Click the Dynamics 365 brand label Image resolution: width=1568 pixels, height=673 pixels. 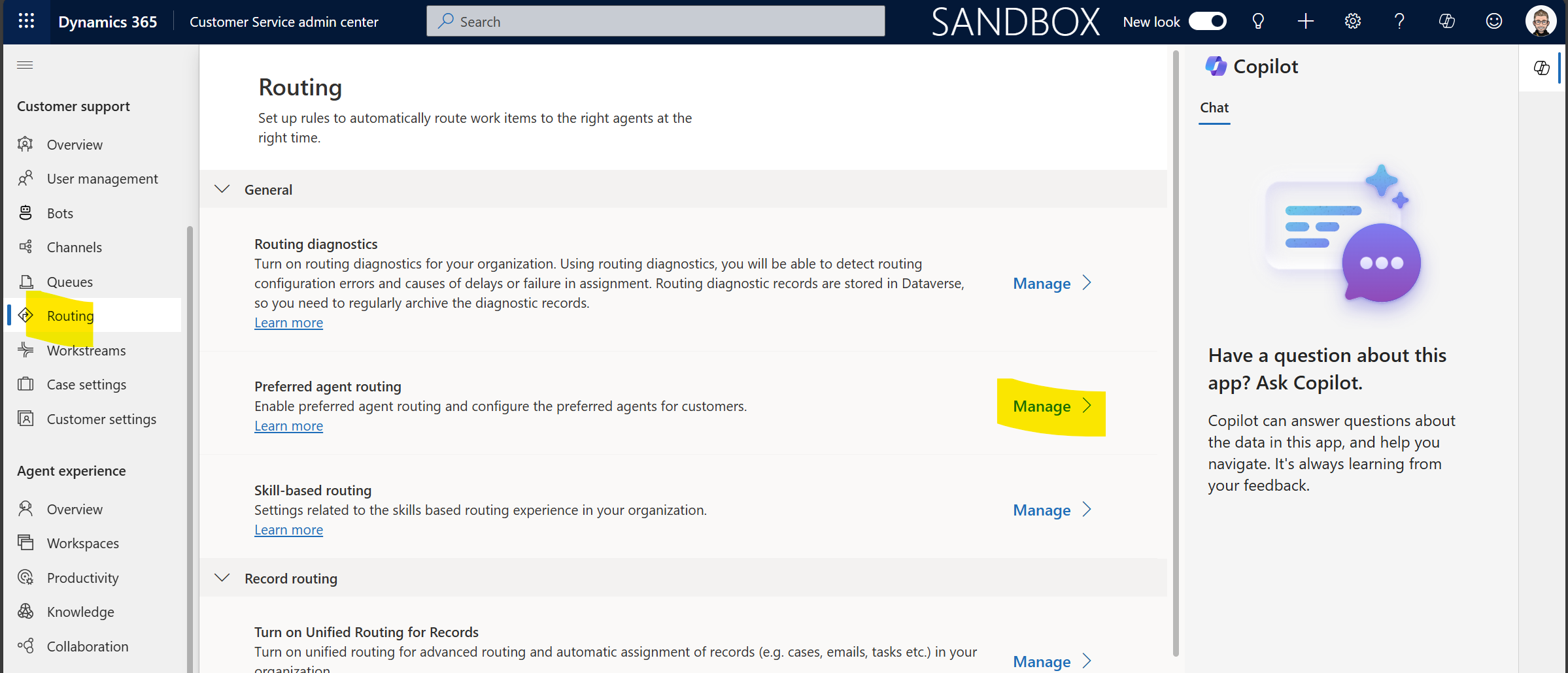click(108, 22)
